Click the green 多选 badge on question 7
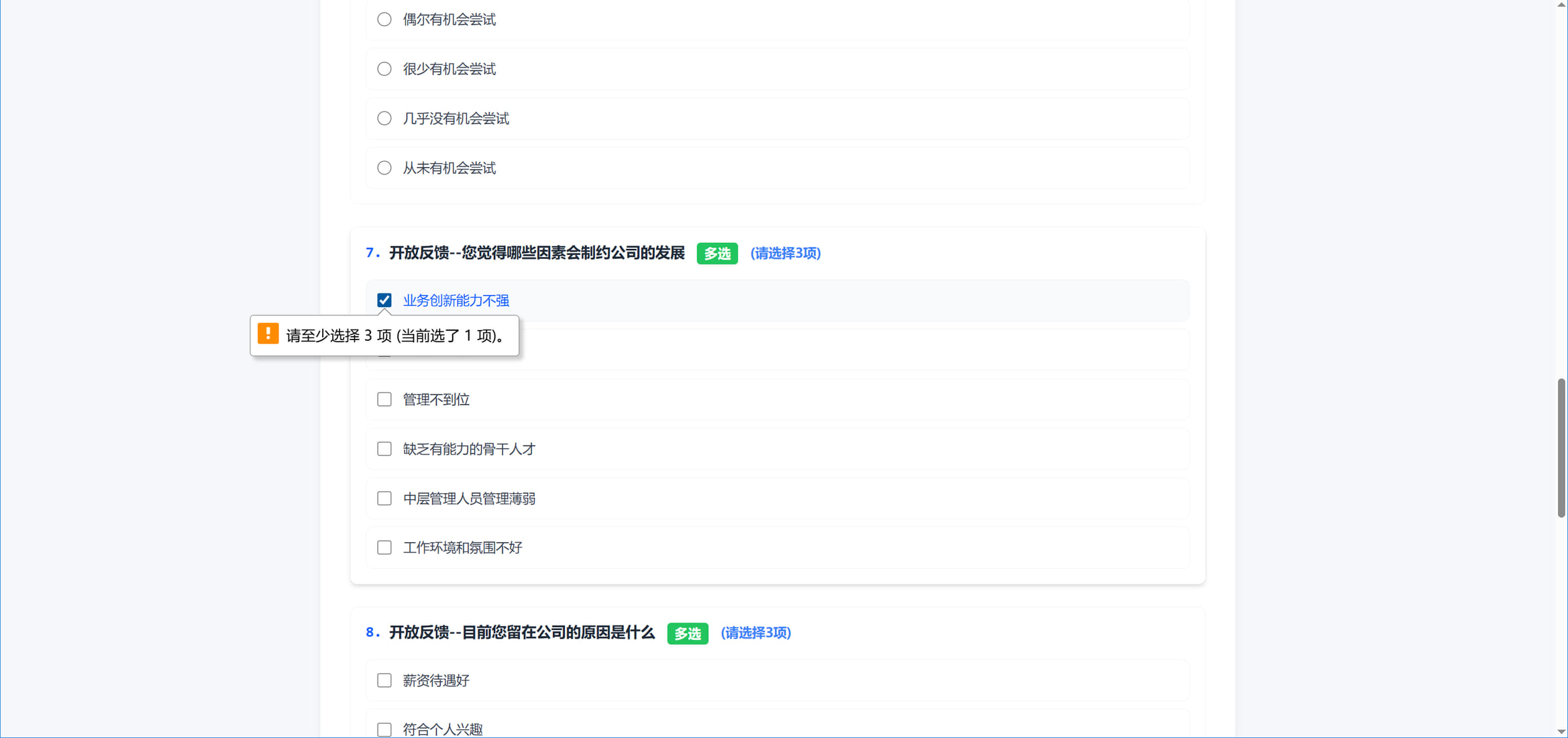This screenshot has height=738, width=1568. point(717,254)
